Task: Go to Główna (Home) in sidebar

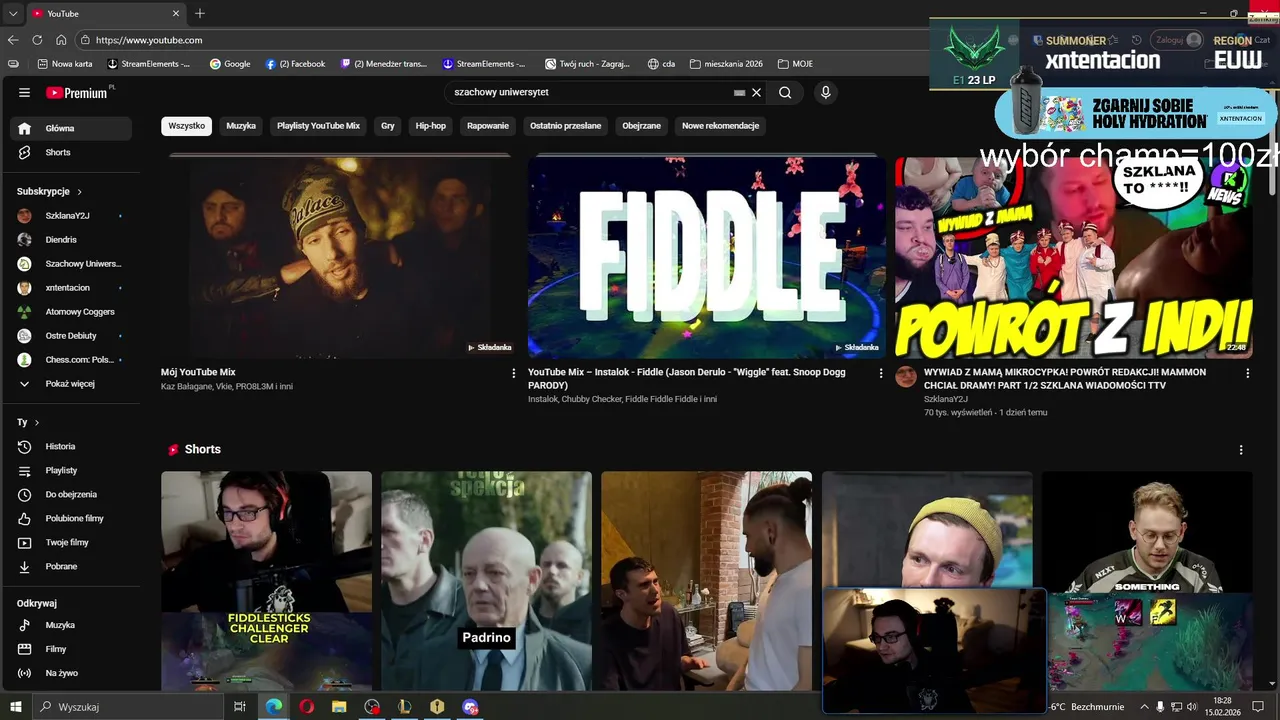Action: [71, 128]
